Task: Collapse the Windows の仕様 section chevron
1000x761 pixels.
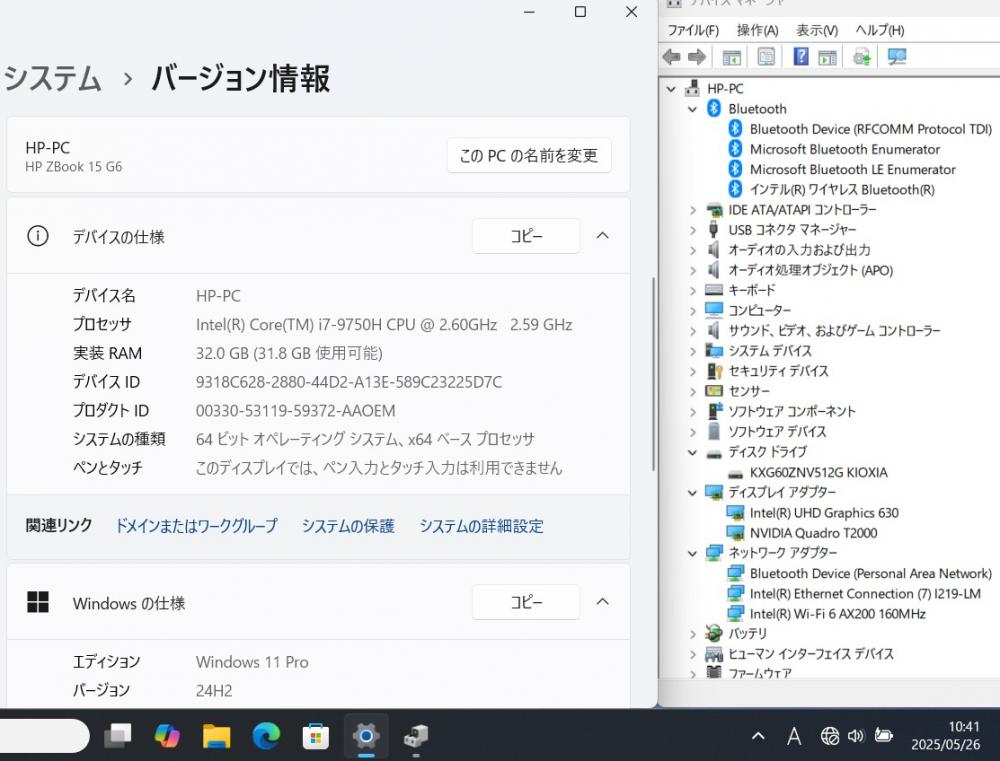Action: [603, 602]
